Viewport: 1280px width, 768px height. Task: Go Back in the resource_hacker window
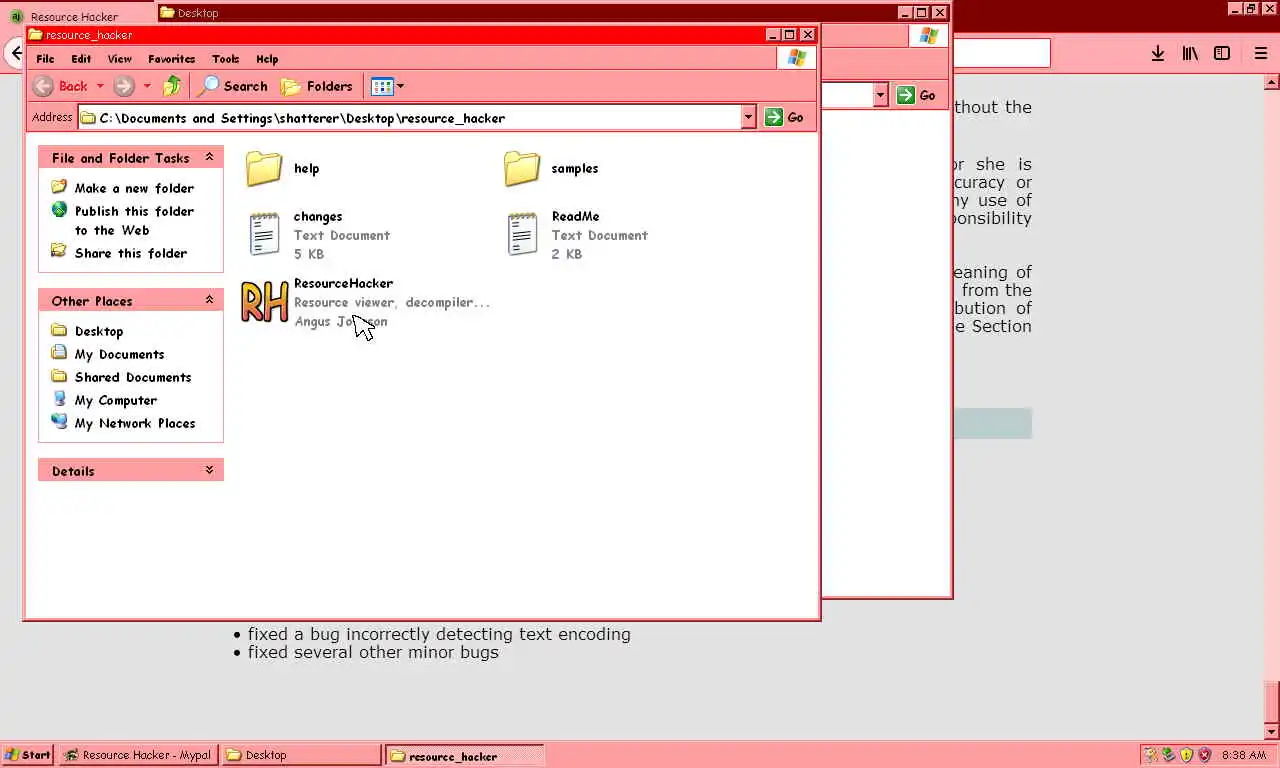pos(61,86)
